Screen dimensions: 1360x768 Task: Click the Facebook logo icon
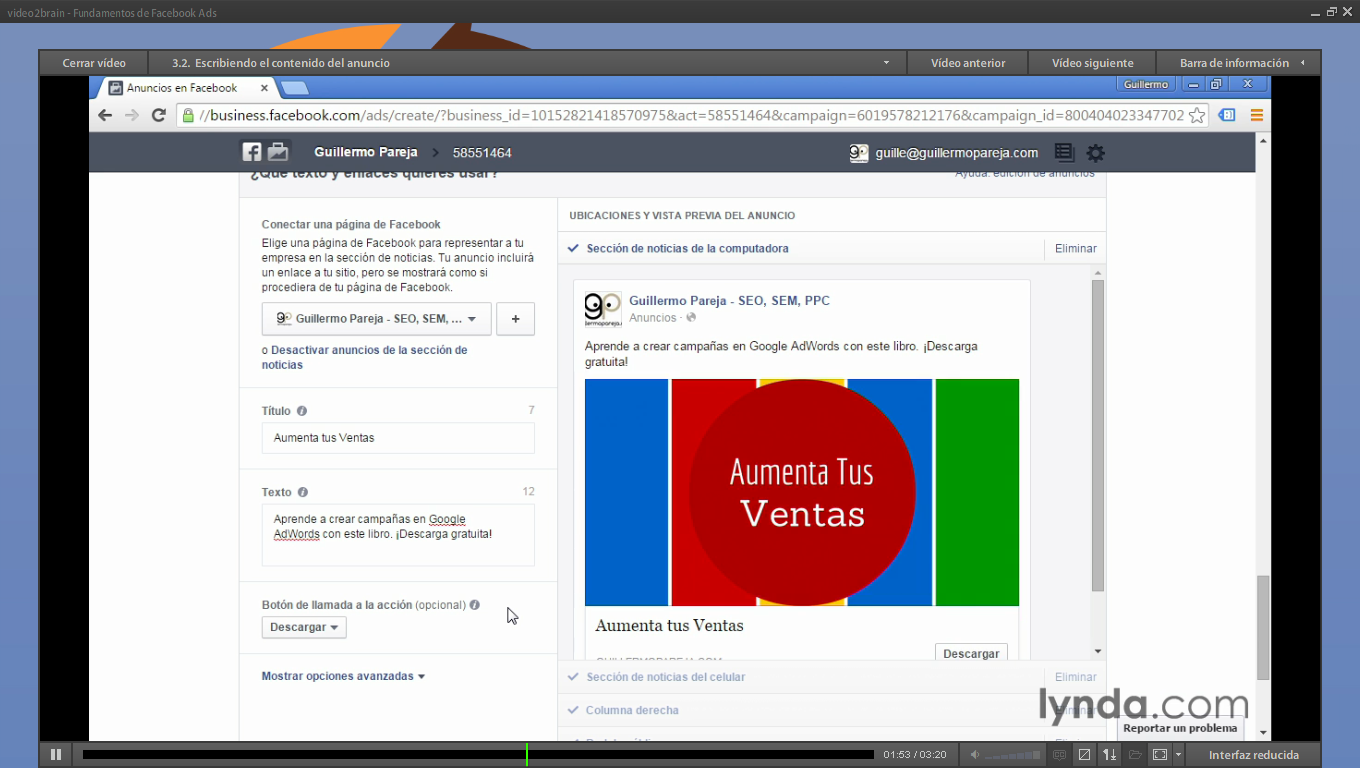252,152
